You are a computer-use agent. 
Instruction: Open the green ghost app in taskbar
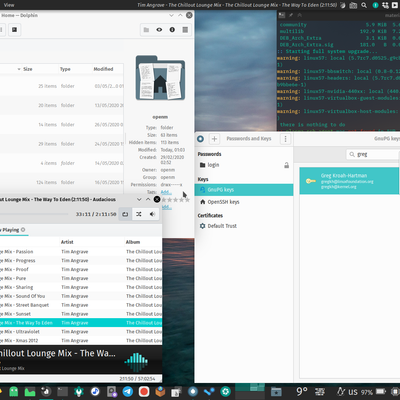tap(14, 391)
